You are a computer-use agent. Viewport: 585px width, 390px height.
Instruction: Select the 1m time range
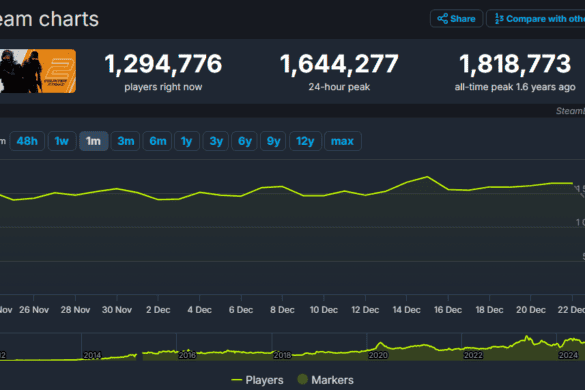point(94,141)
